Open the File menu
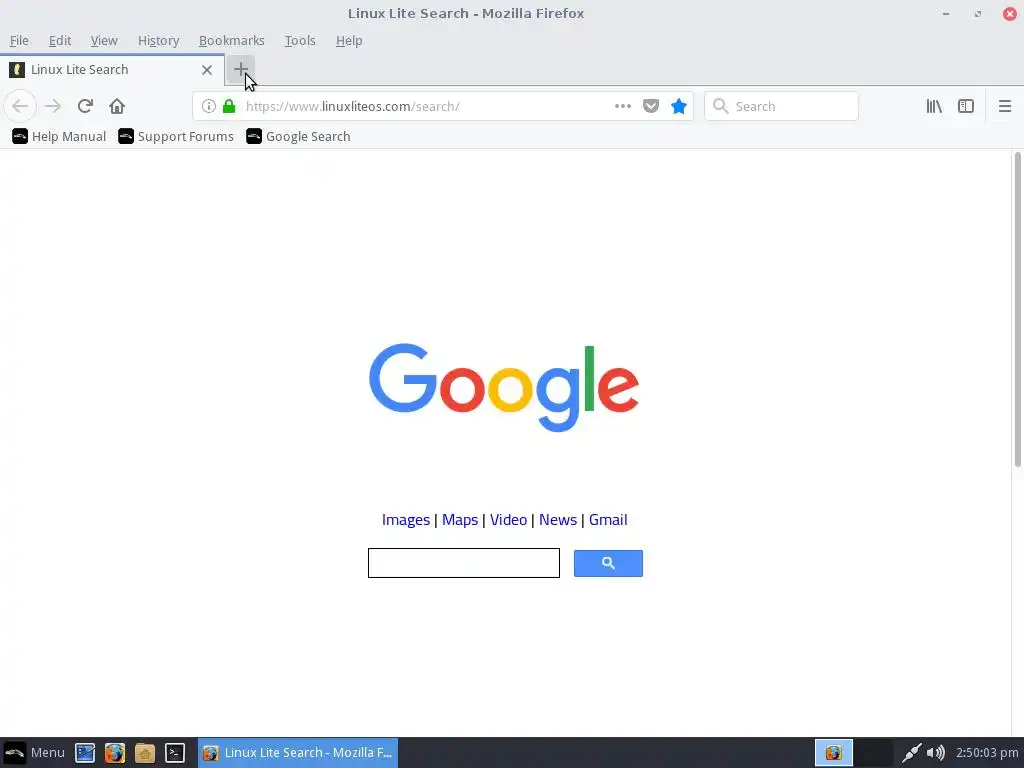 coord(19,40)
